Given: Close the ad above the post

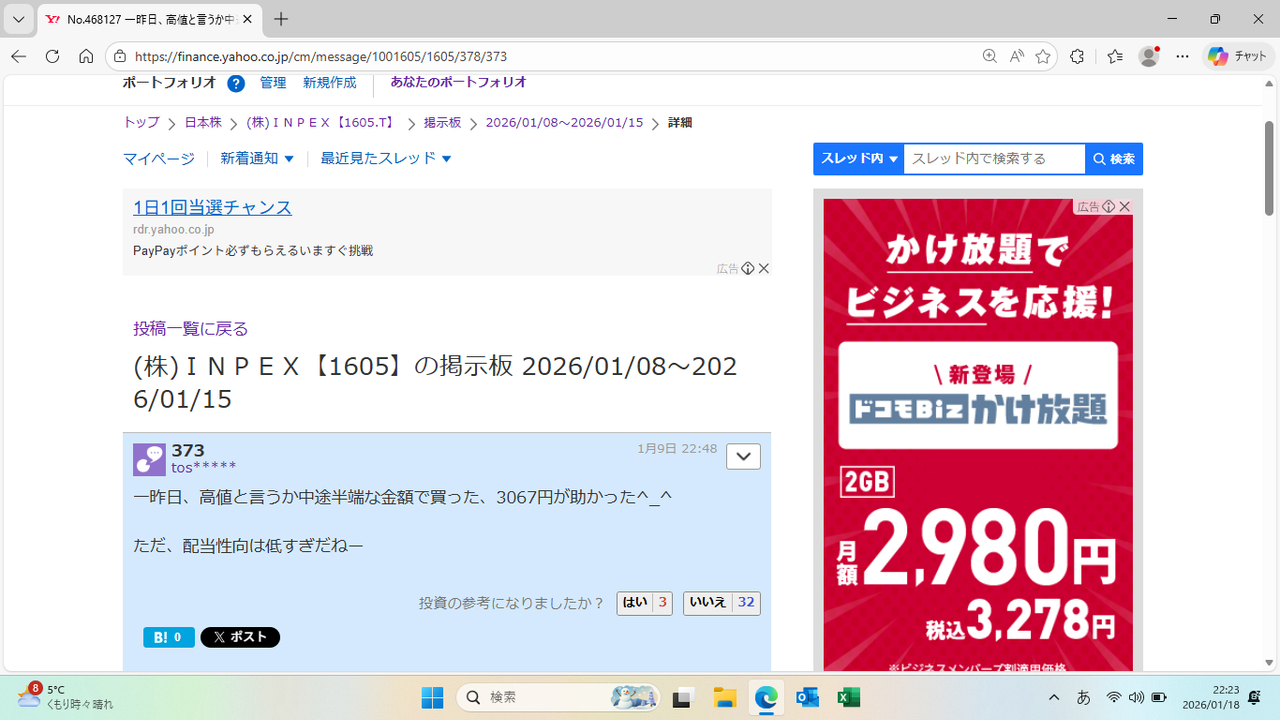Looking at the screenshot, I should [x=764, y=268].
